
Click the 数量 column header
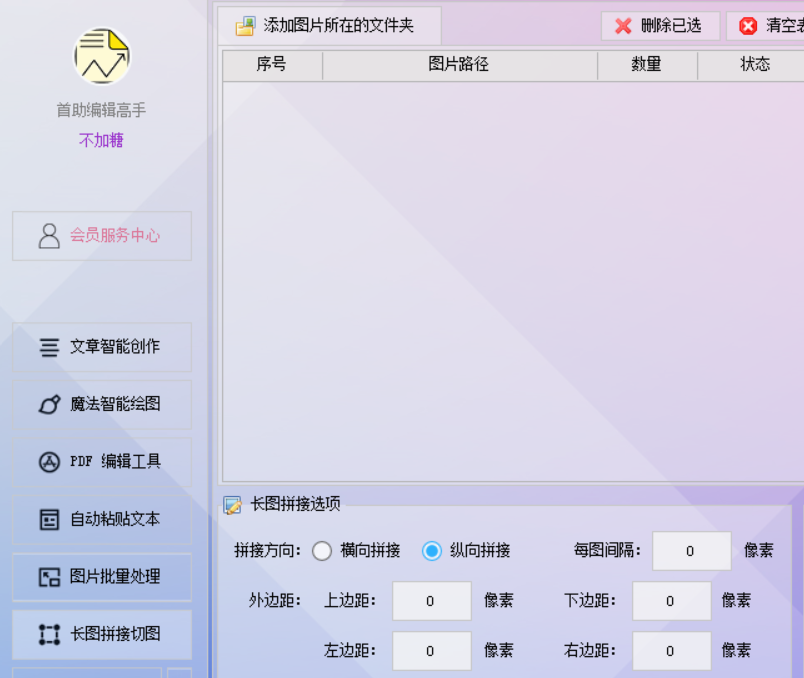(647, 65)
